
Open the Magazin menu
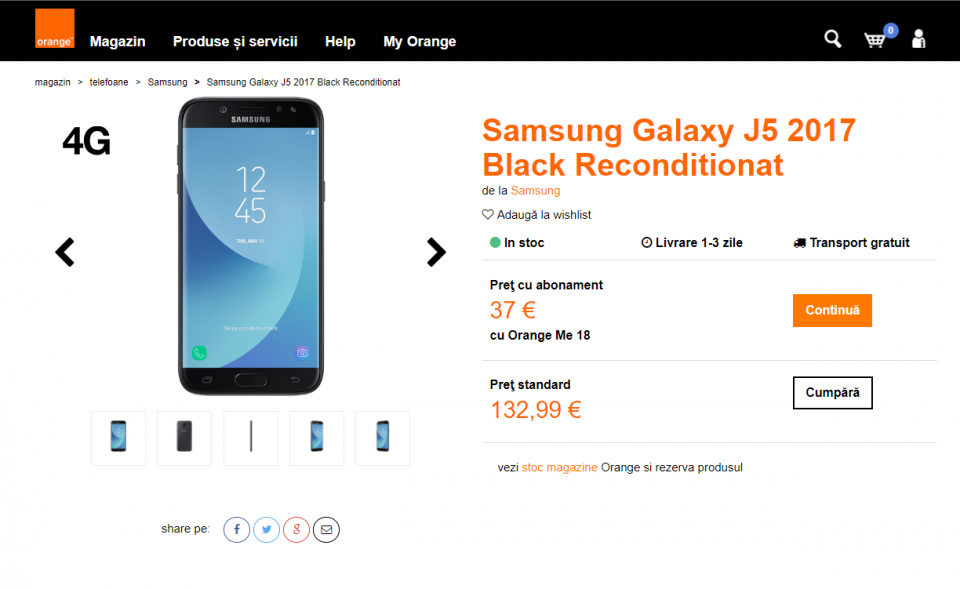click(x=117, y=42)
